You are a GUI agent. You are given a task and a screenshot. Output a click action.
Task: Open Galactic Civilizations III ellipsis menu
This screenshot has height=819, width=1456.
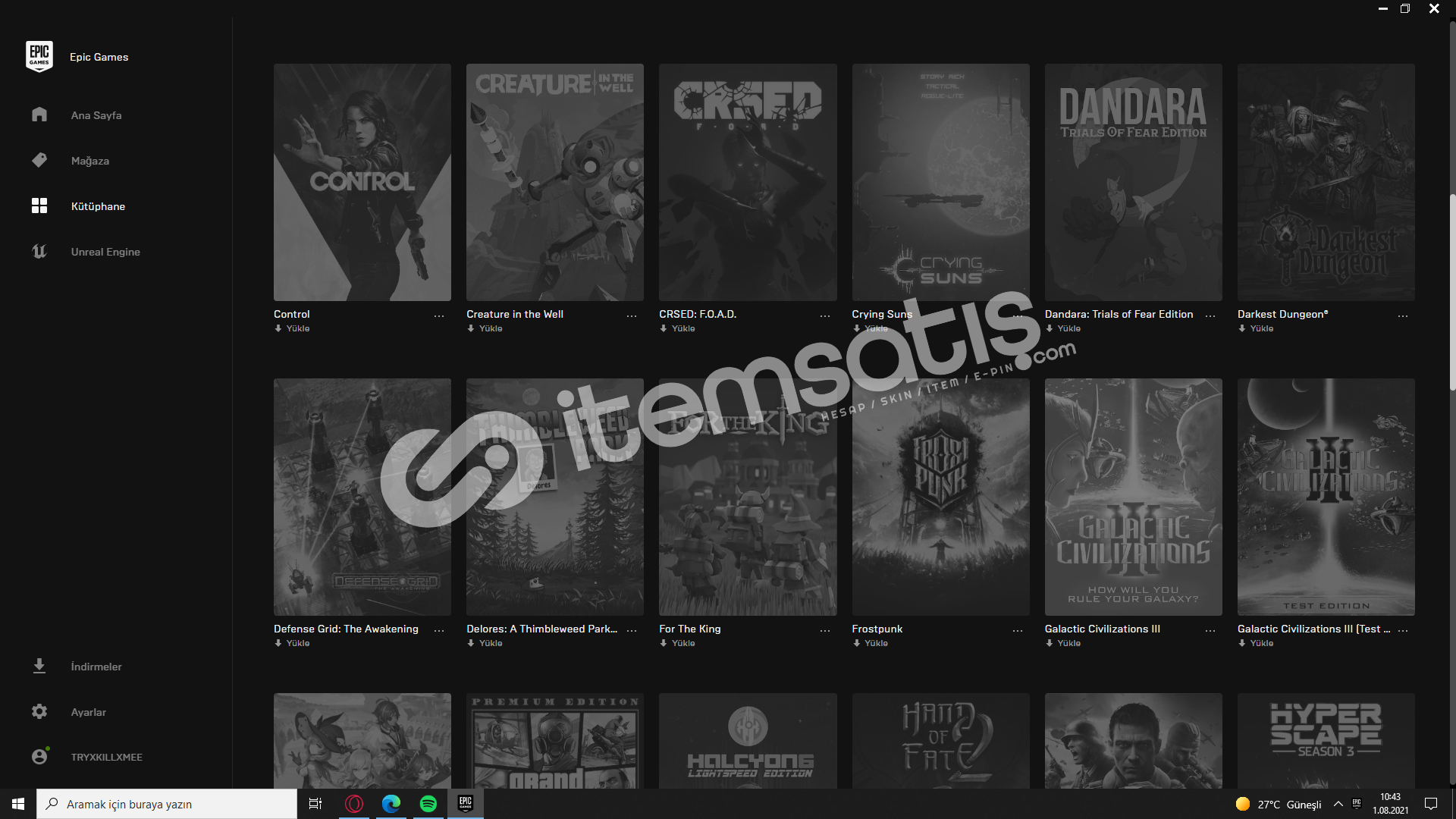point(1210,630)
